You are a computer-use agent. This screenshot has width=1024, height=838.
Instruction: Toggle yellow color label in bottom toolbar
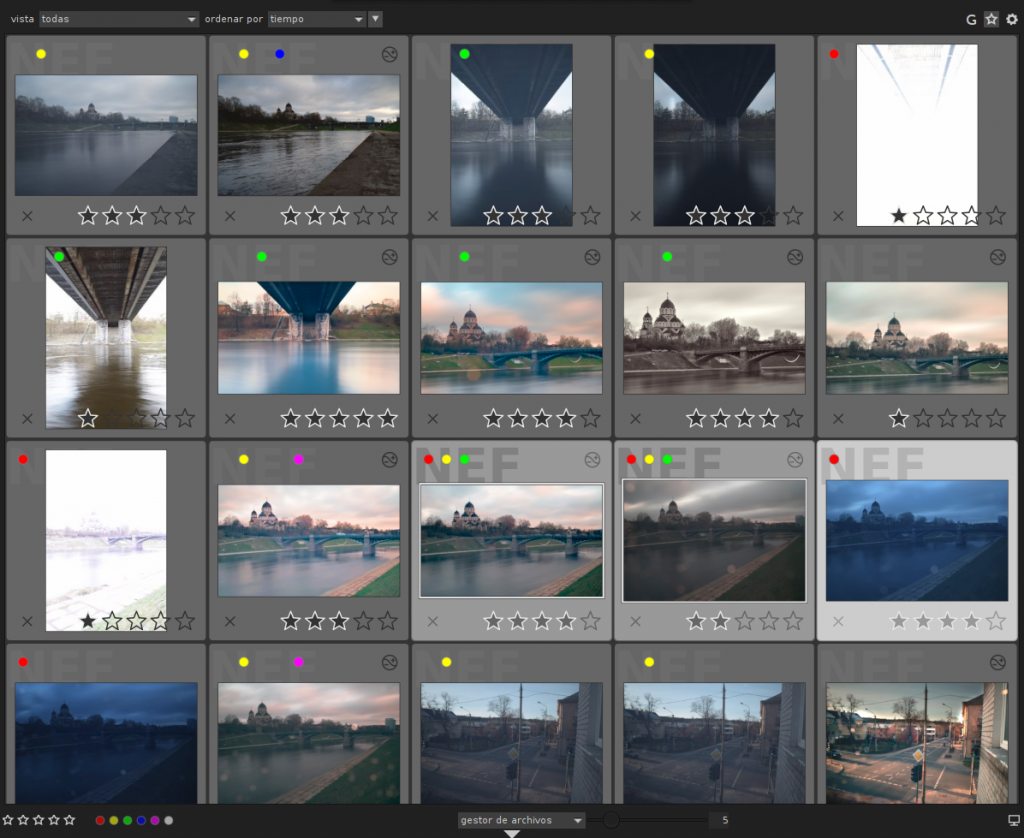pyautogui.click(x=114, y=821)
